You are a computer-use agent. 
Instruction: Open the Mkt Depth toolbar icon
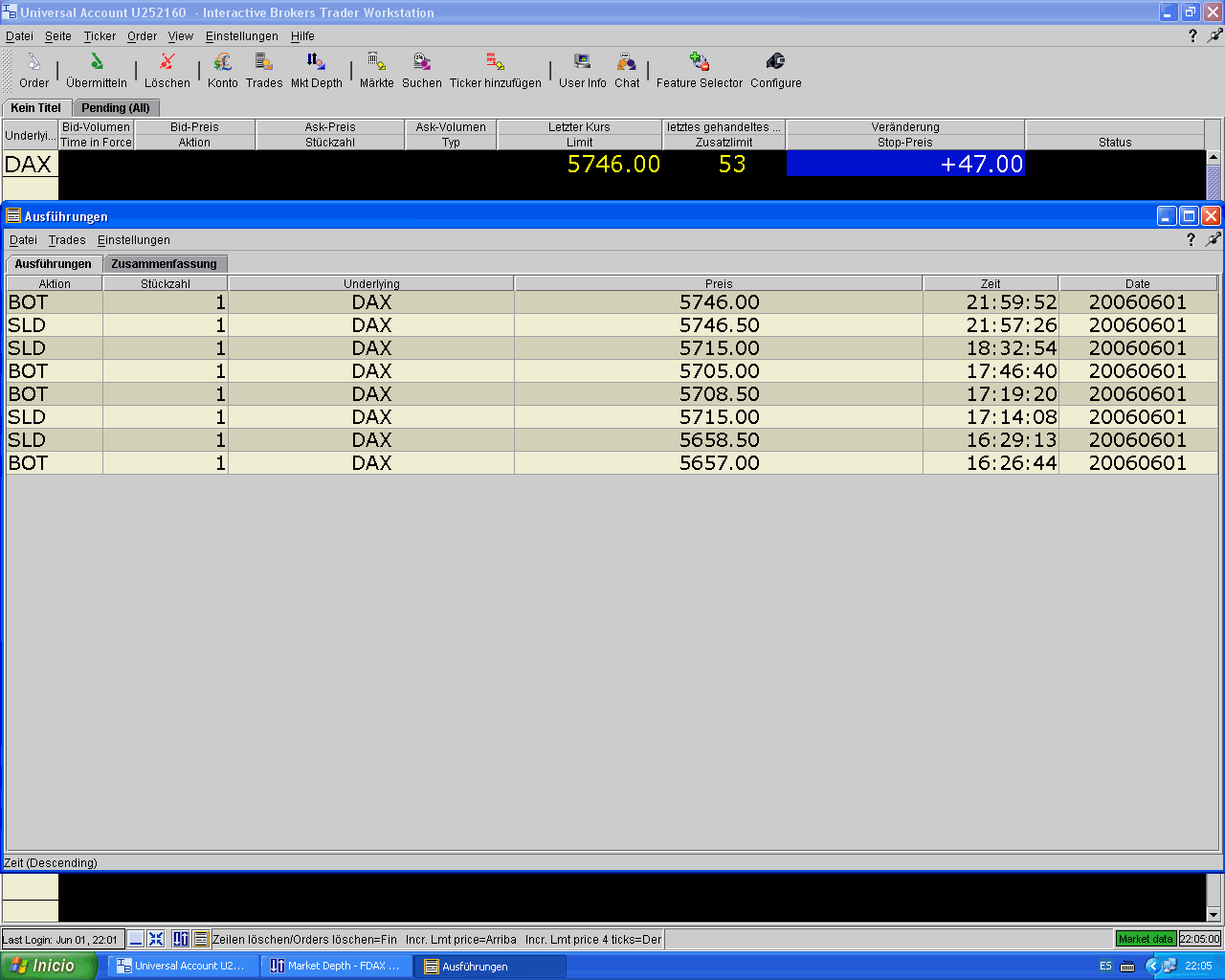pyautogui.click(x=317, y=72)
